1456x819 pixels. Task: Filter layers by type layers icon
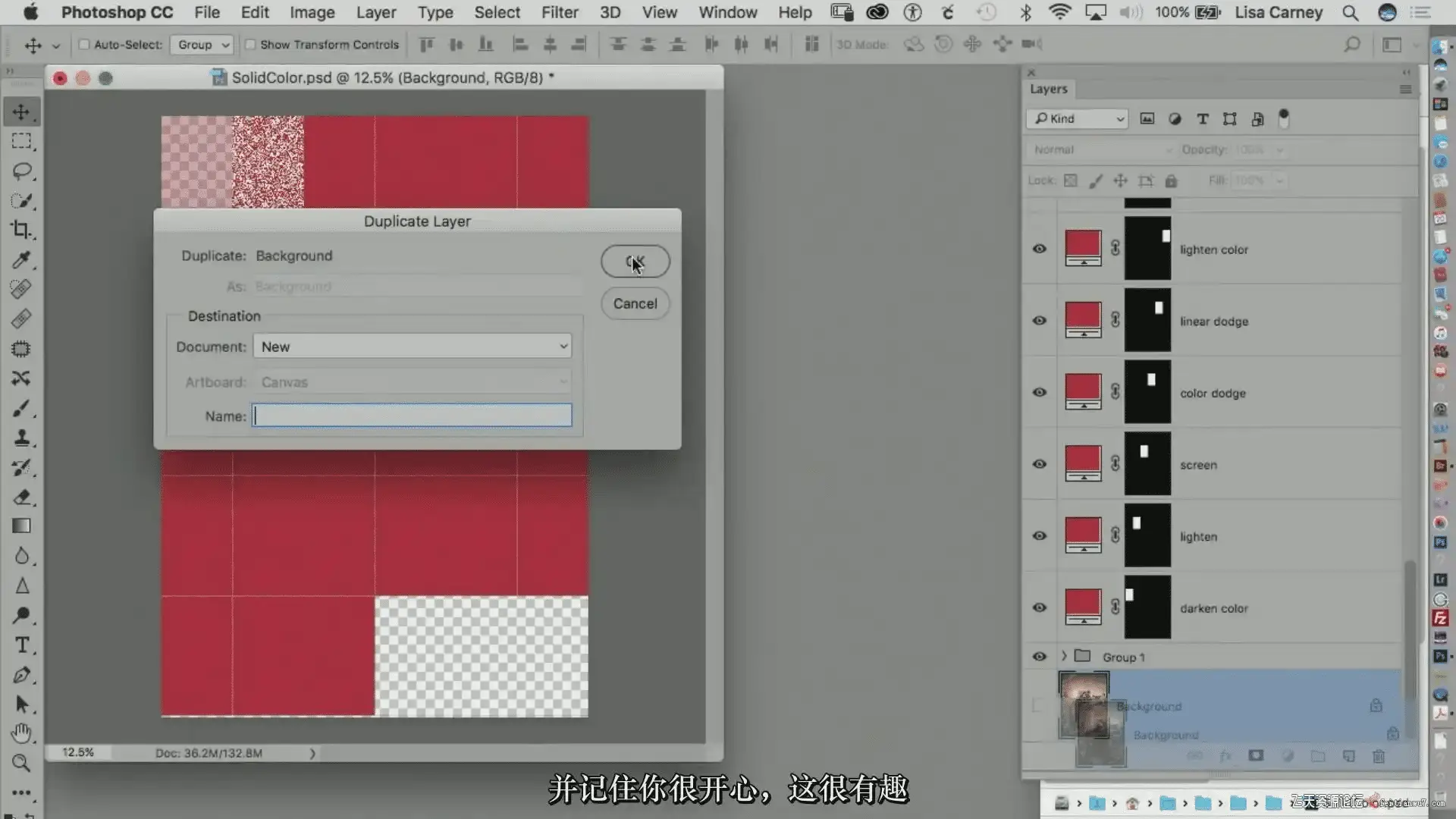pos(1202,119)
